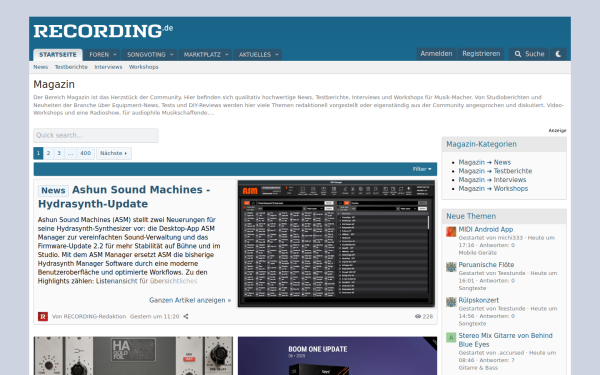Screen dimensions: 600x375
Task: Click avatar beside Rülpskonzert thread
Action: pos(451,302)
